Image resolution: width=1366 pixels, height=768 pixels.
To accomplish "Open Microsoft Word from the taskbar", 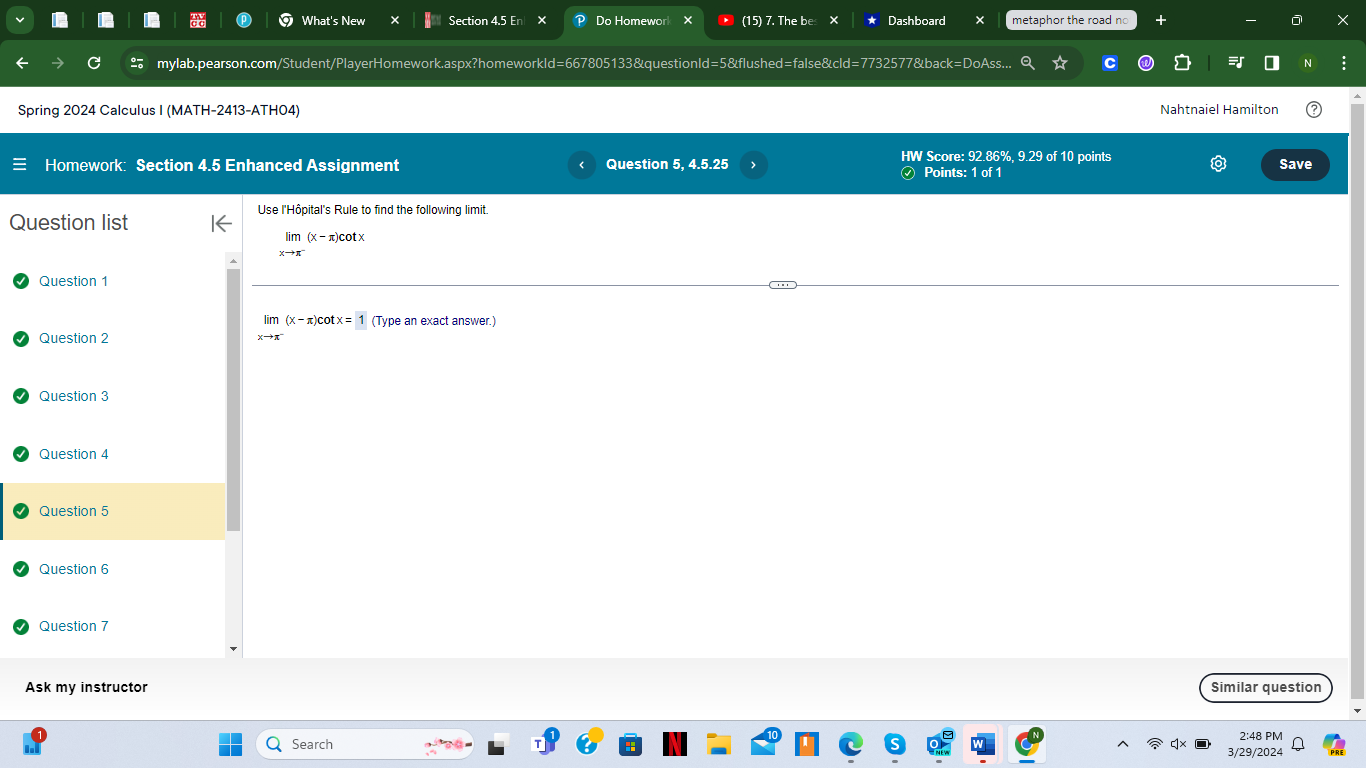I will pos(982,744).
